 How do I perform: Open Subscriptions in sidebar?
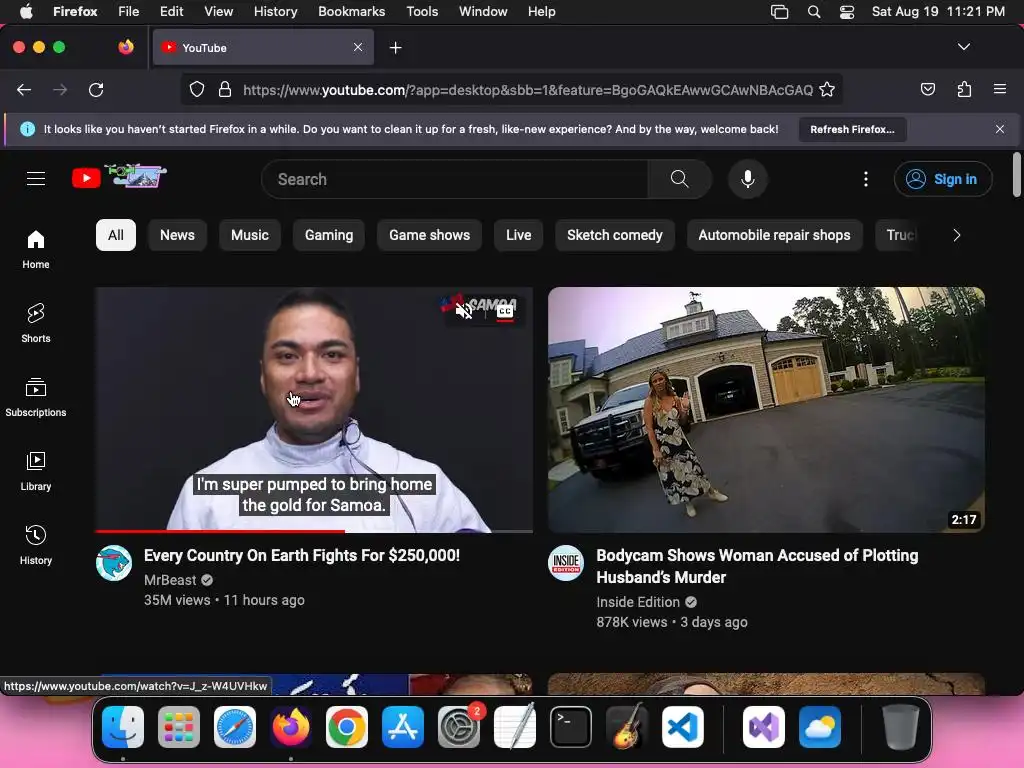[36, 397]
